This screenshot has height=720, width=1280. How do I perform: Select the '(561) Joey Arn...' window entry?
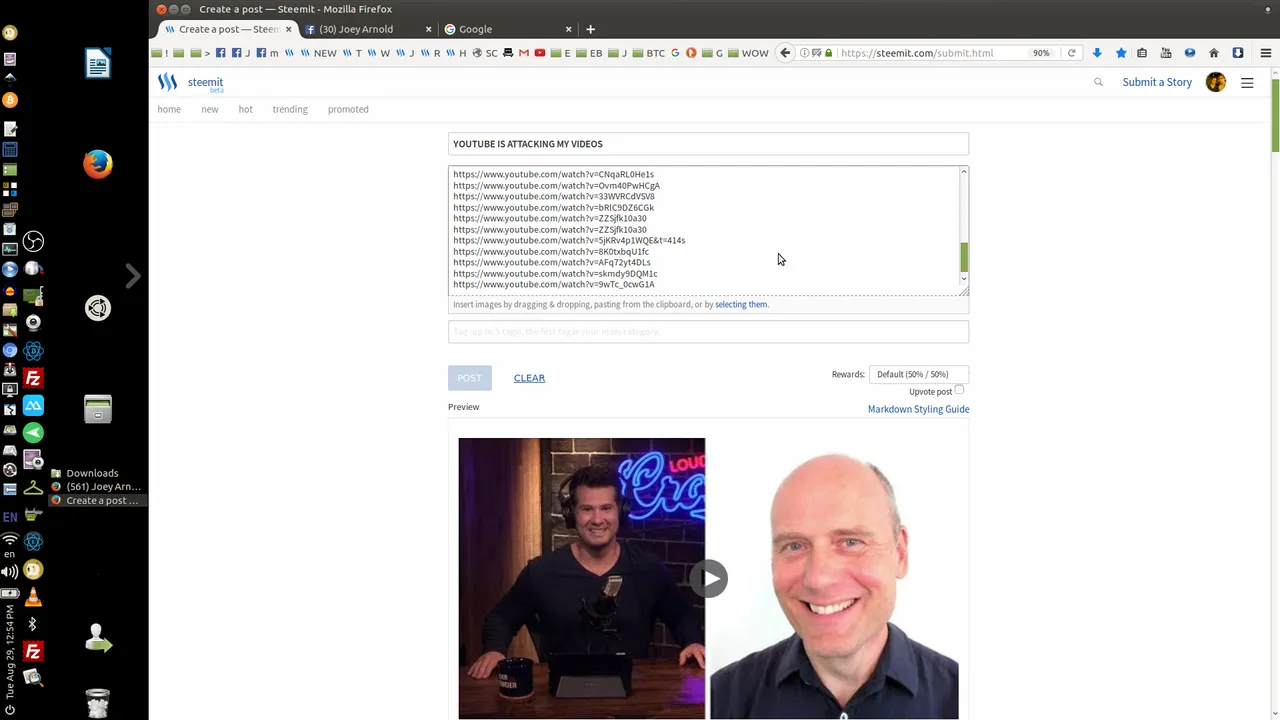tap(96, 487)
